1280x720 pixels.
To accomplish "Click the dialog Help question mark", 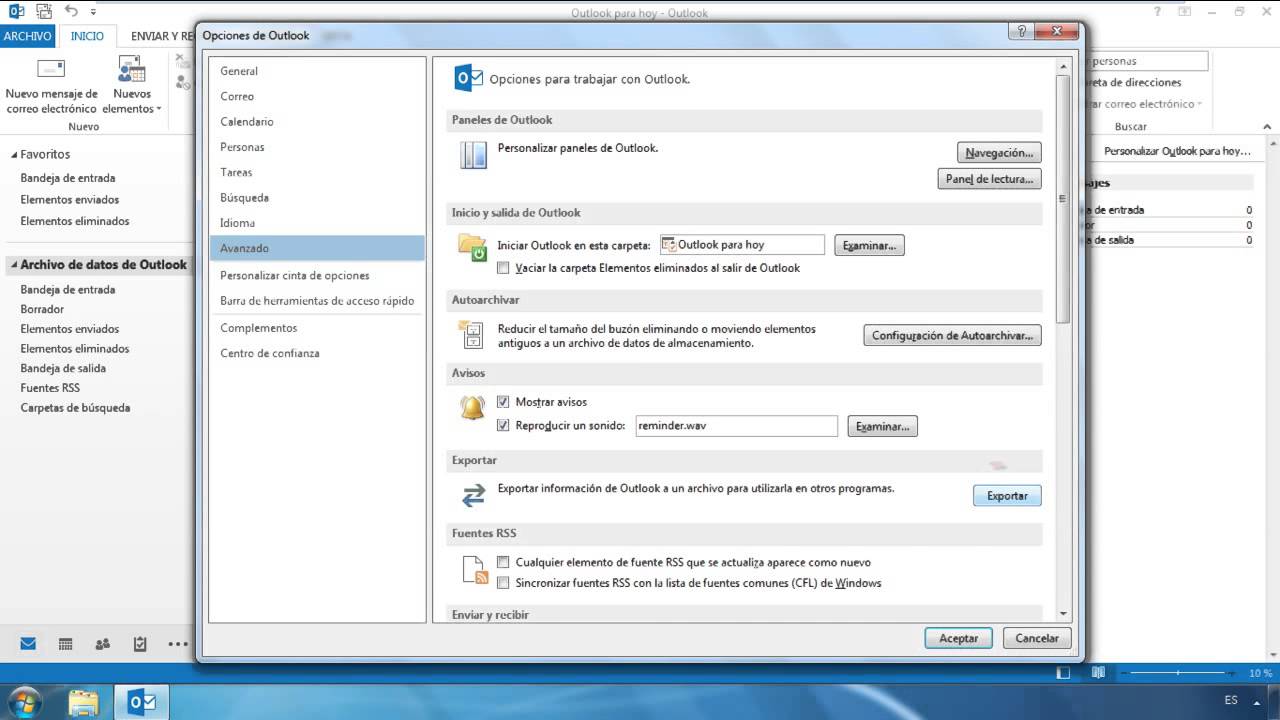I will point(1022,31).
